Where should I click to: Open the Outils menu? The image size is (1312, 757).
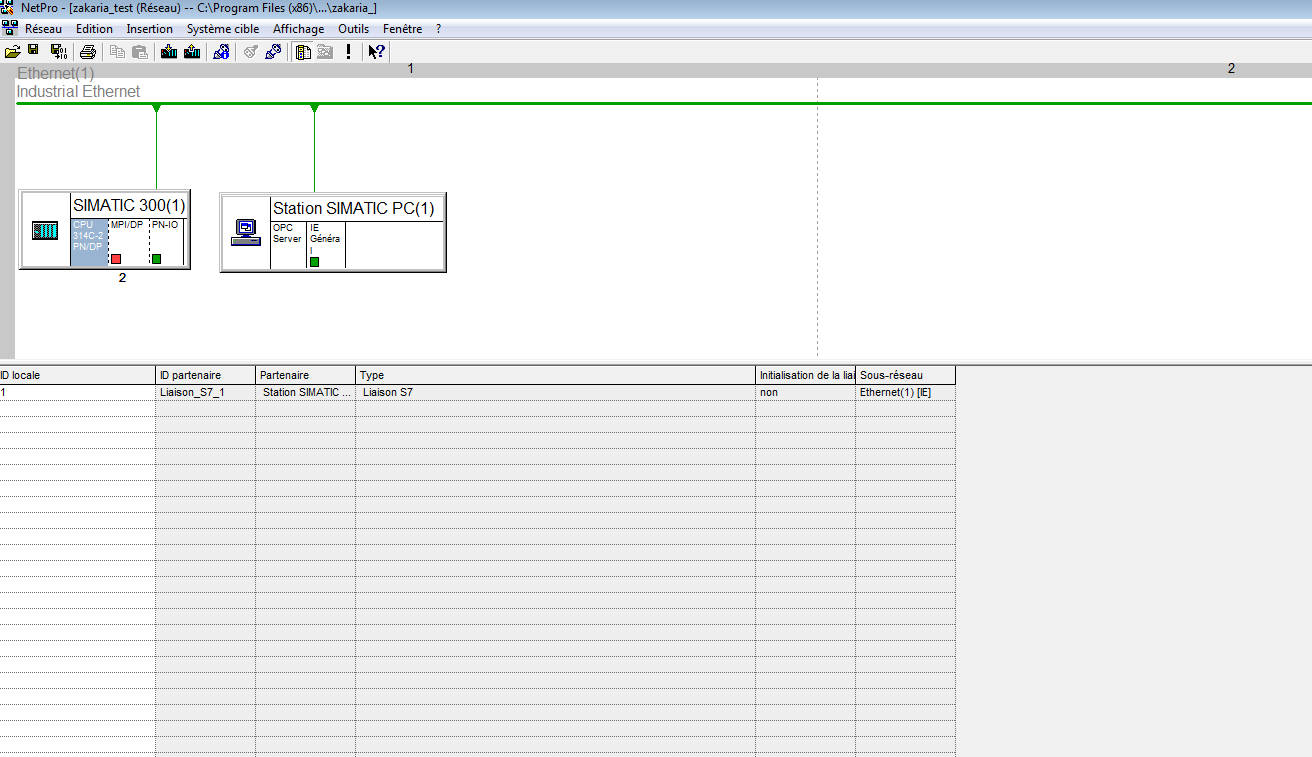coord(353,29)
